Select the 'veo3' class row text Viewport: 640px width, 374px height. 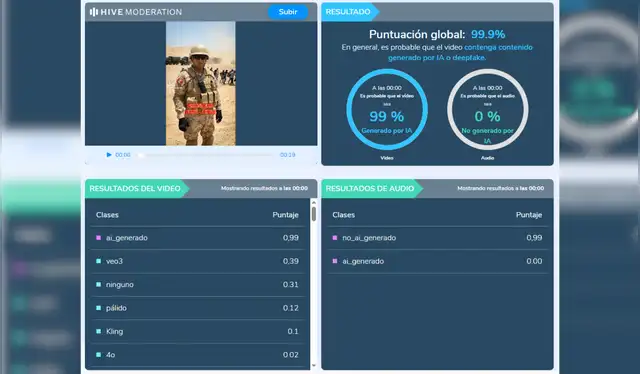click(114, 261)
